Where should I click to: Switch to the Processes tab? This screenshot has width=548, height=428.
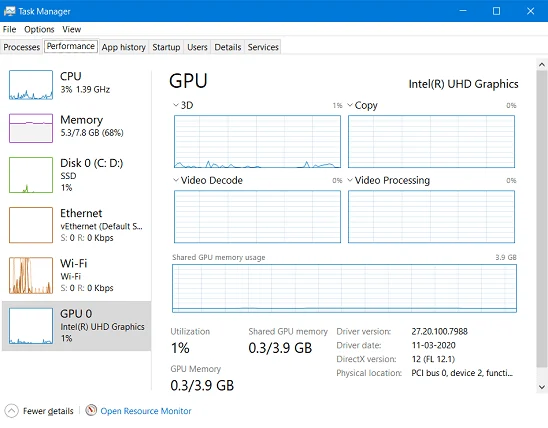[22, 47]
